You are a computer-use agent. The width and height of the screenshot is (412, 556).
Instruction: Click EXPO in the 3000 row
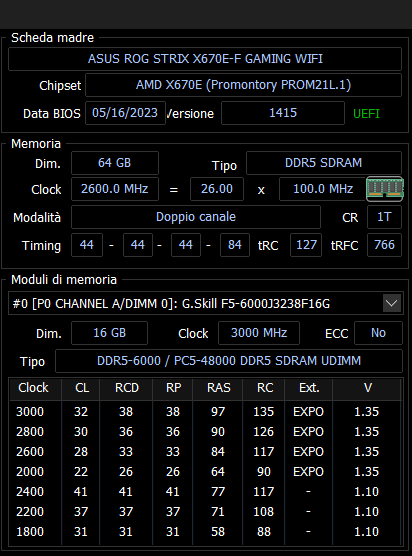tap(308, 412)
